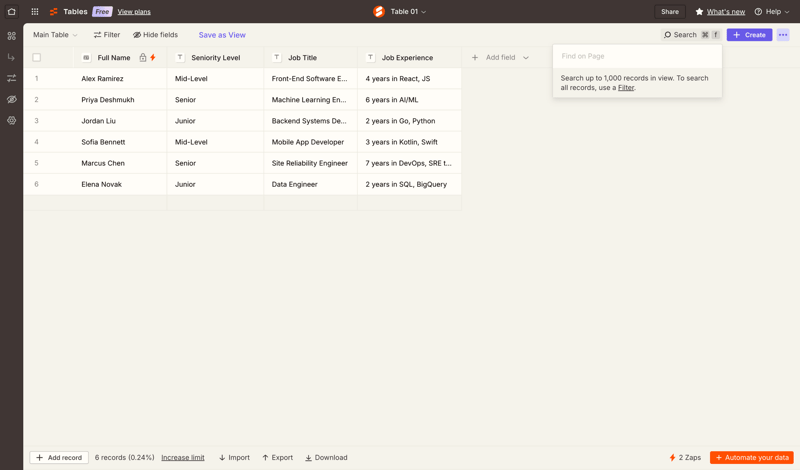Open the linked-flow arrow sidebar icon
The width and height of the screenshot is (800, 470).
click(x=11, y=57)
